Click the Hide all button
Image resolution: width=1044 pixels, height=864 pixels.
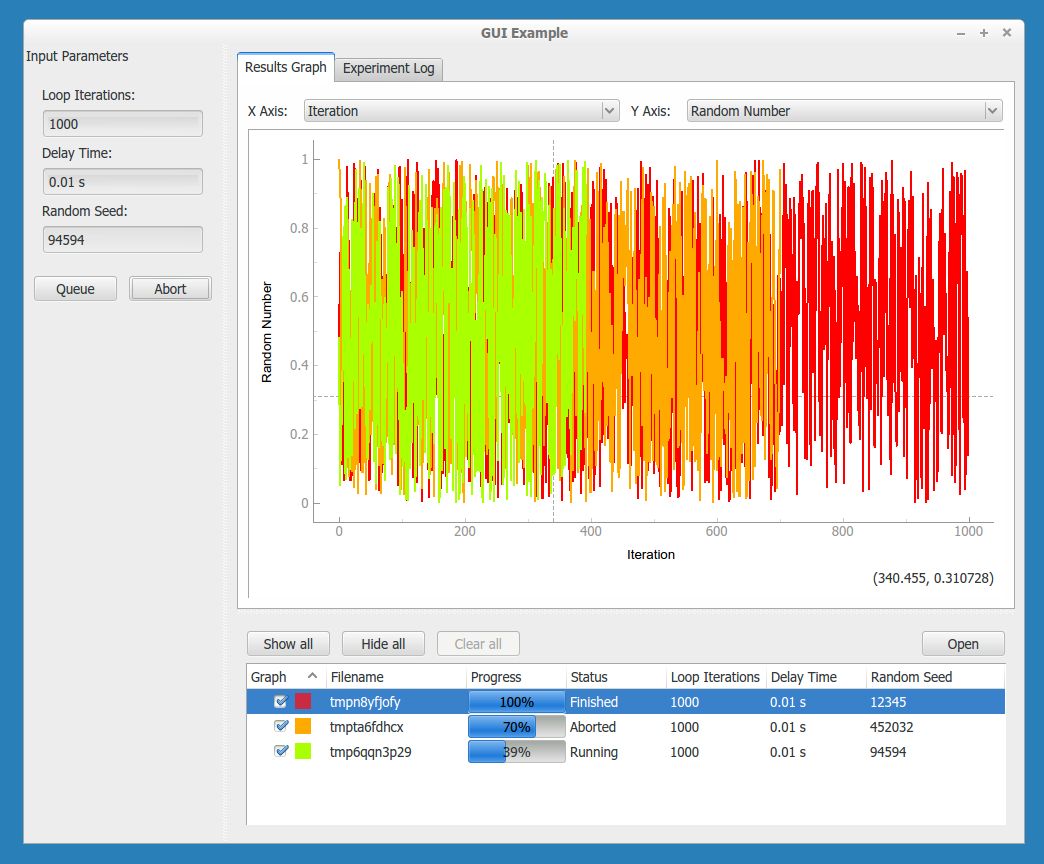[x=383, y=644]
